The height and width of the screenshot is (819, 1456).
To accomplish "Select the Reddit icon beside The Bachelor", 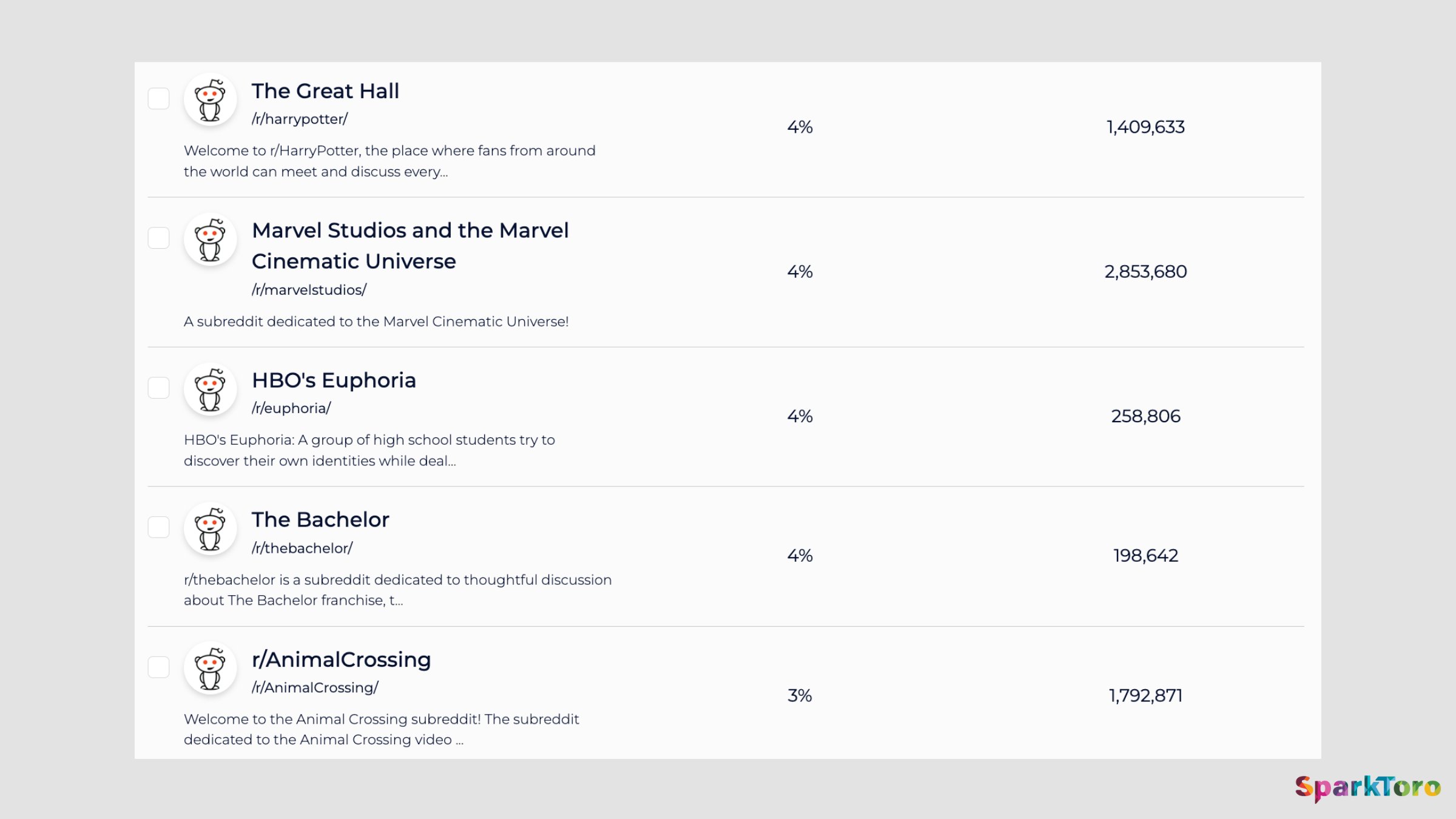I will pyautogui.click(x=210, y=528).
